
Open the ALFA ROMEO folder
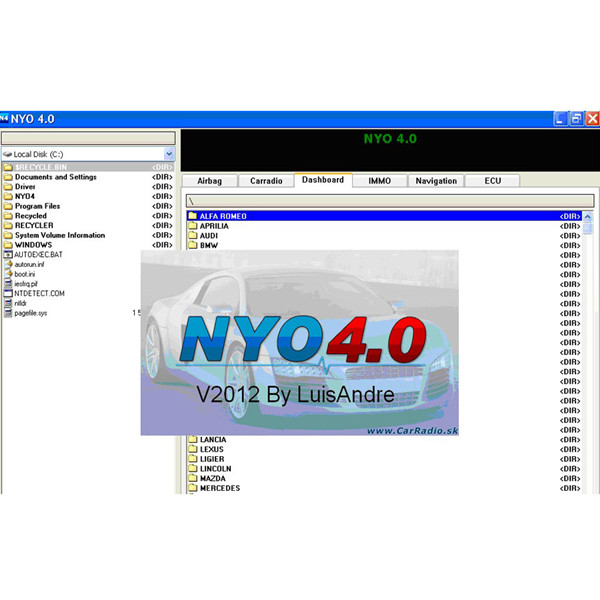[223, 216]
